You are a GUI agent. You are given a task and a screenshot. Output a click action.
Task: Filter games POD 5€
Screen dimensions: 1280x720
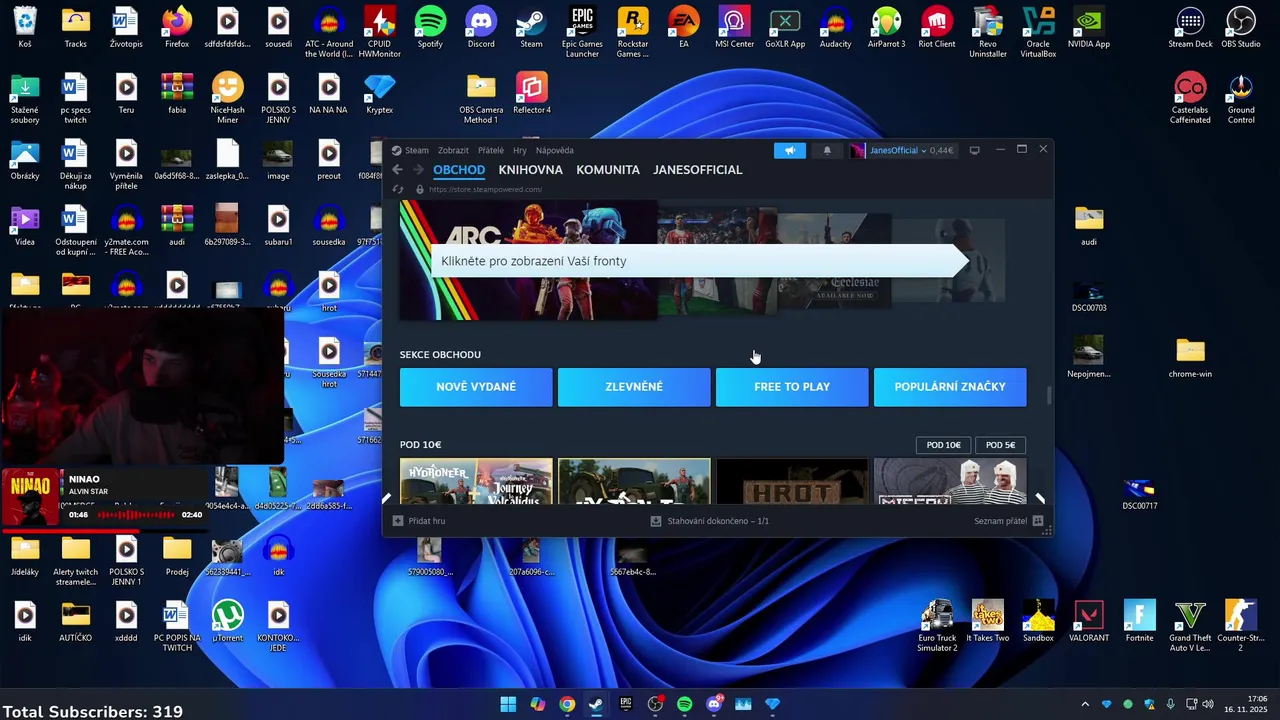(1000, 445)
